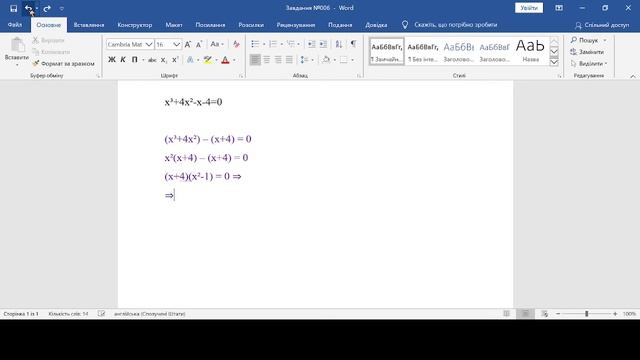Screen dimensions: 640x360
Task: Justify the text
Action: pos(289,60)
